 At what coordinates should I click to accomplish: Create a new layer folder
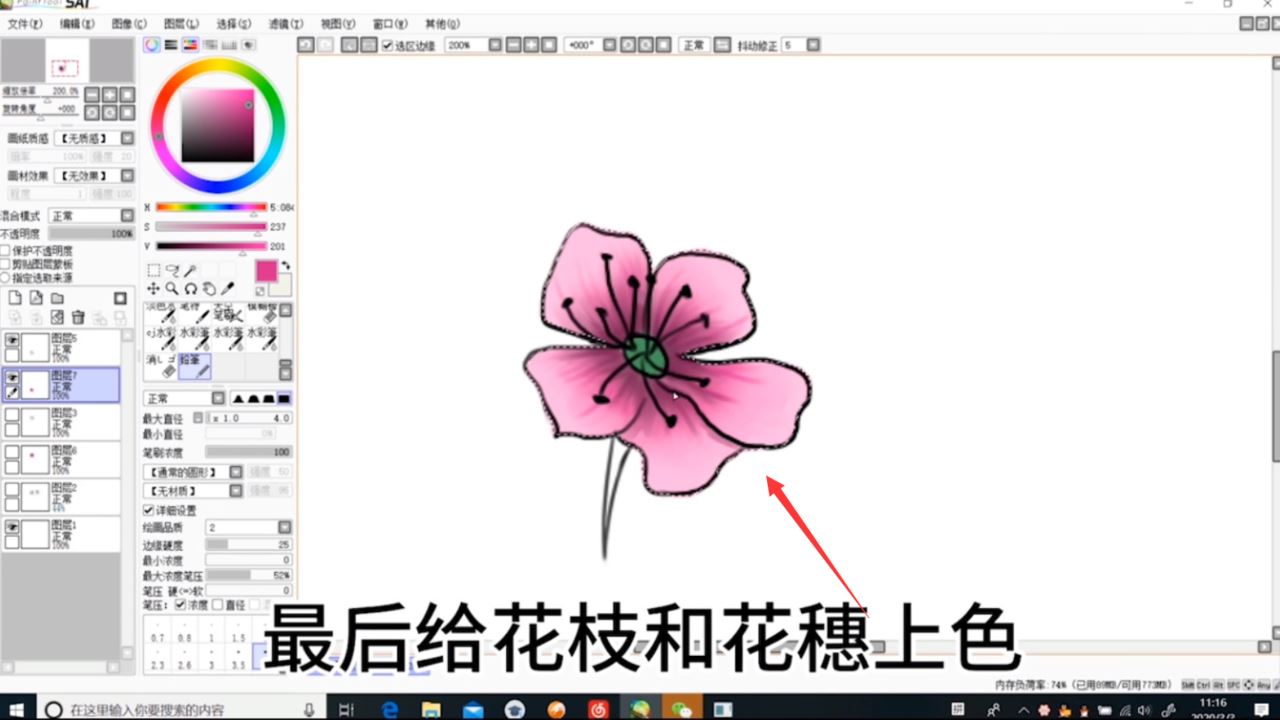[57, 298]
